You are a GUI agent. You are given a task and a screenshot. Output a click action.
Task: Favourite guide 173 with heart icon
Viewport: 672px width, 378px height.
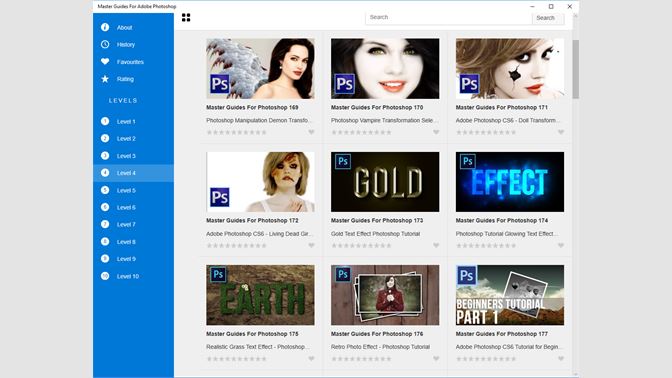(436, 246)
